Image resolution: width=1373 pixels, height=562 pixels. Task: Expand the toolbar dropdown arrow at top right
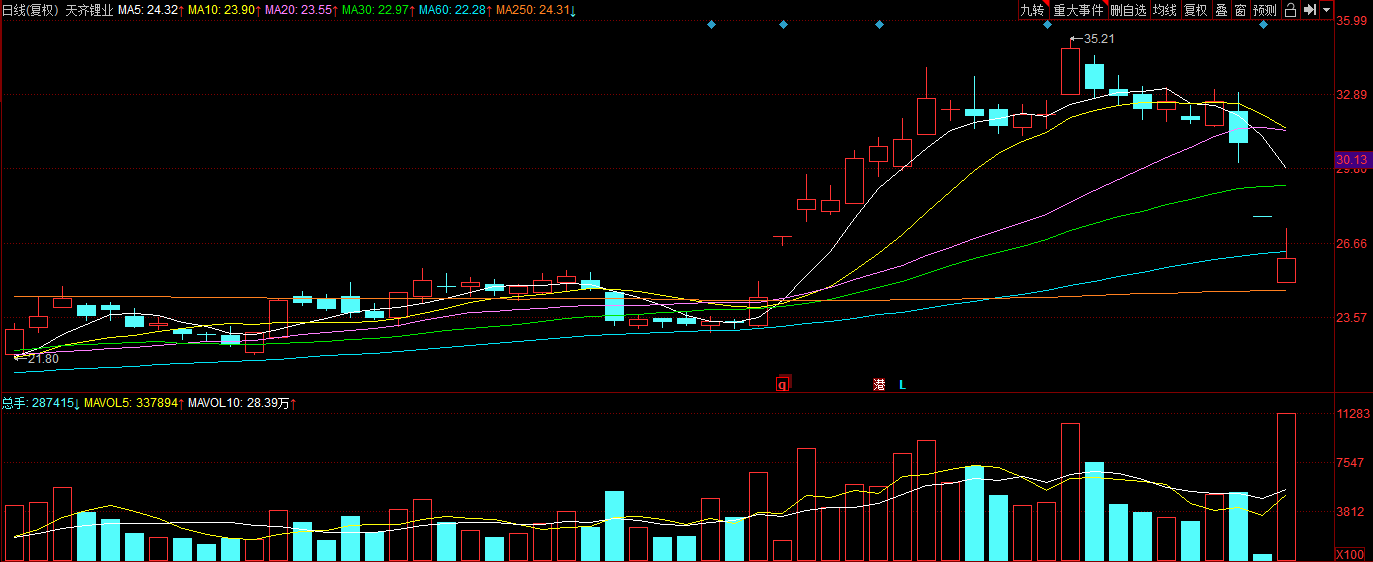click(x=1326, y=10)
